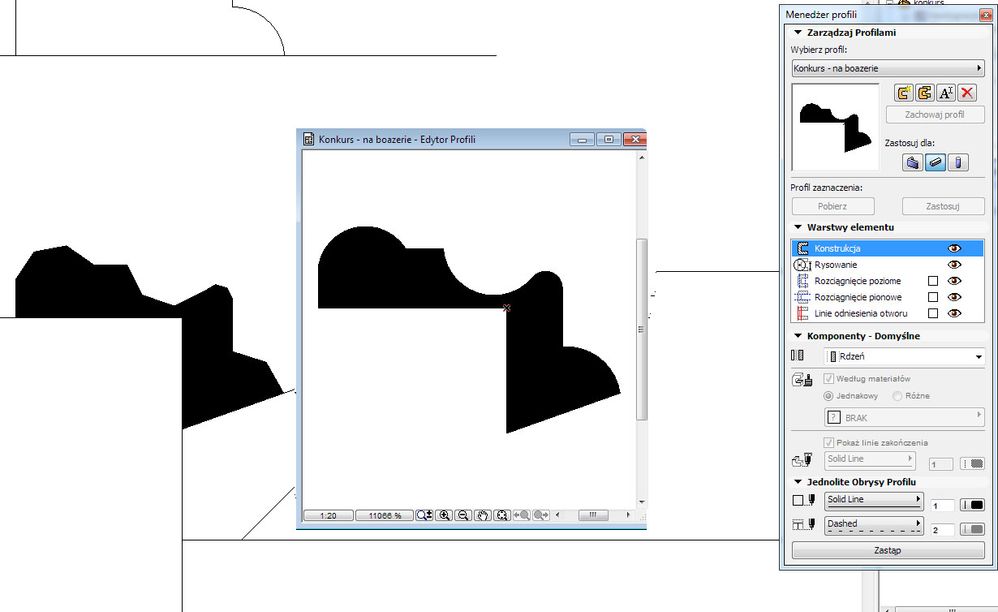Click the separator line pen icon beside Dashed
998x612 pixels.
tap(805, 525)
